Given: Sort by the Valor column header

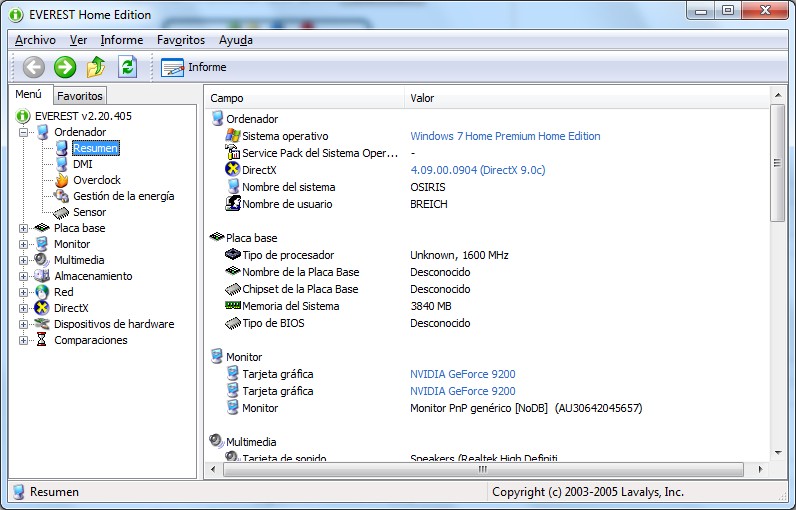Looking at the screenshot, I should pos(587,98).
